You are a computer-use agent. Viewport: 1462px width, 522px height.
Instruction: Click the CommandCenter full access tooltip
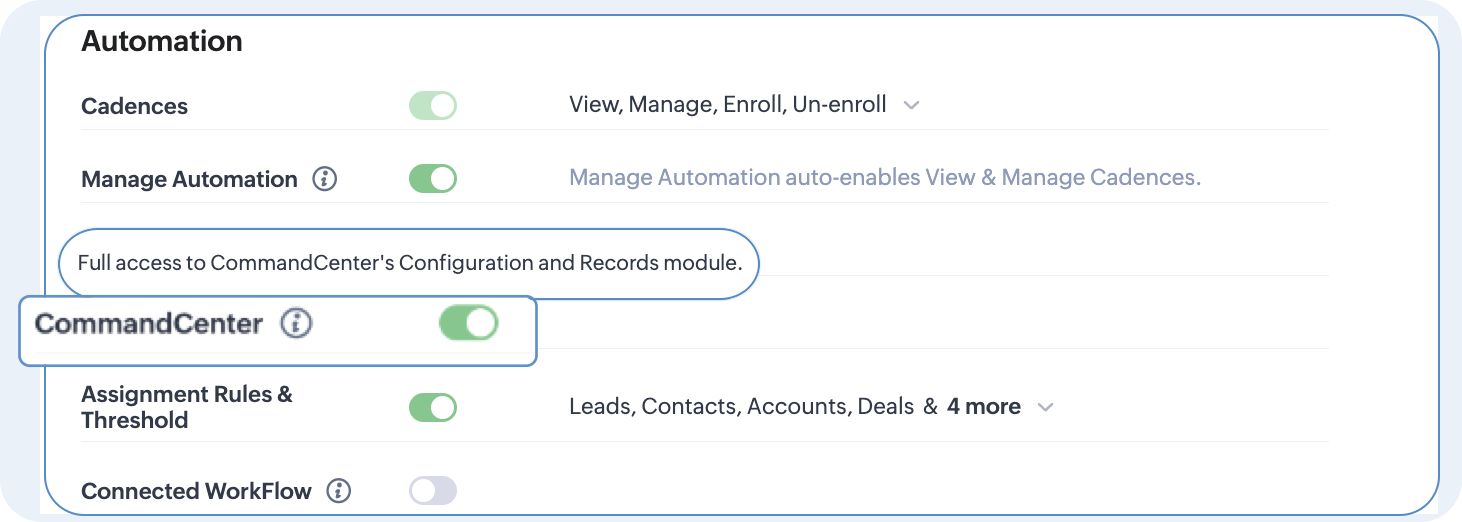click(410, 264)
